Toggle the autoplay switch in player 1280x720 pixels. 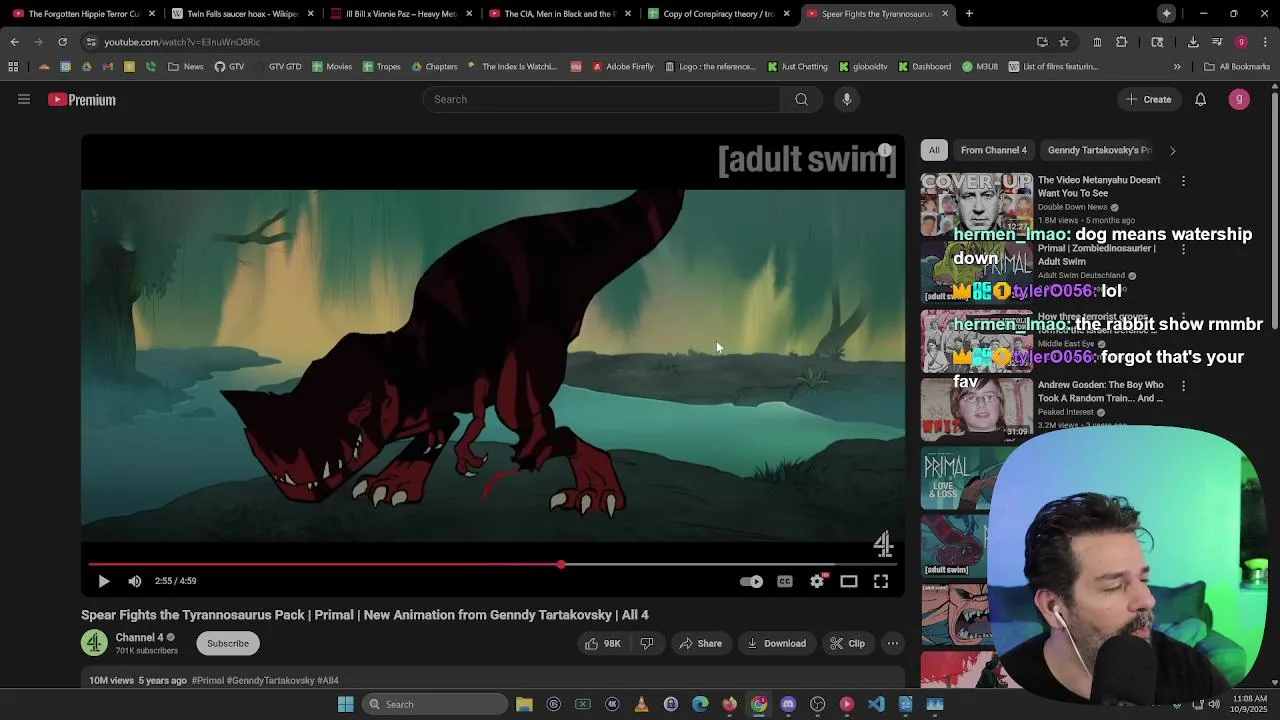click(x=751, y=581)
